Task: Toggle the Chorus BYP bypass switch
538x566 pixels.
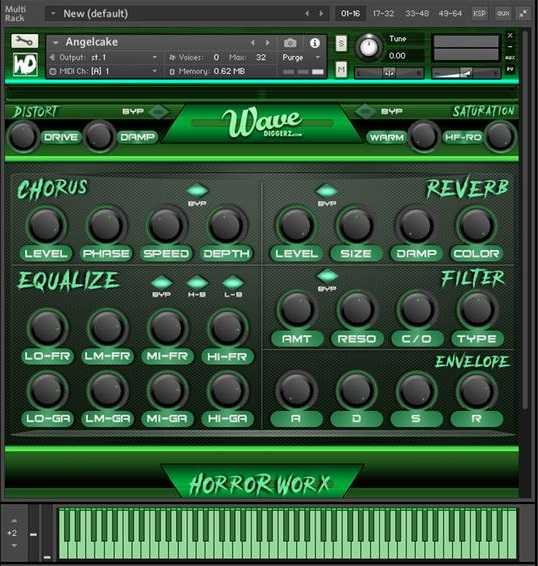Action: [x=197, y=191]
